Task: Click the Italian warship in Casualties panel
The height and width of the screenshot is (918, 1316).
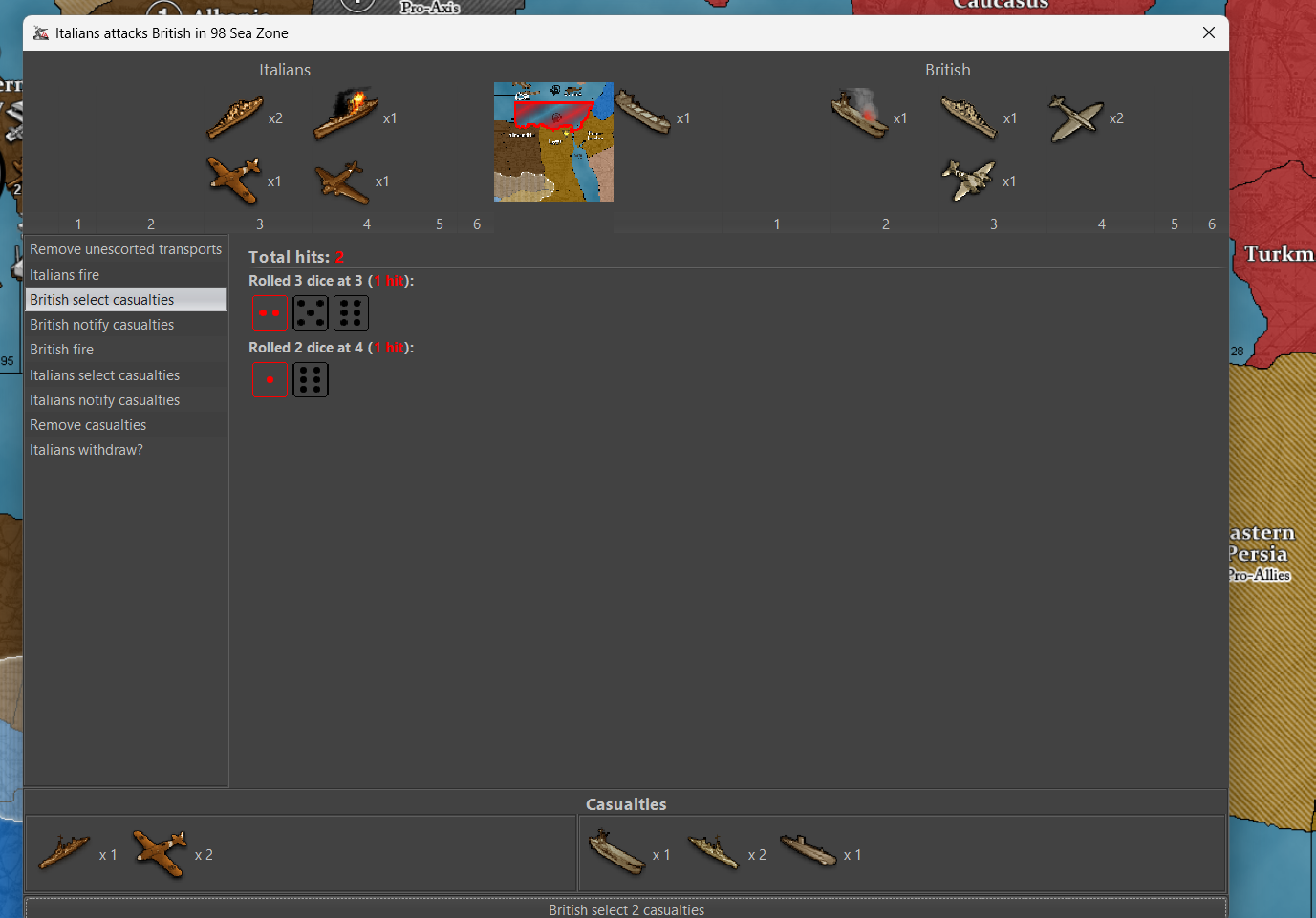Action: coord(64,851)
